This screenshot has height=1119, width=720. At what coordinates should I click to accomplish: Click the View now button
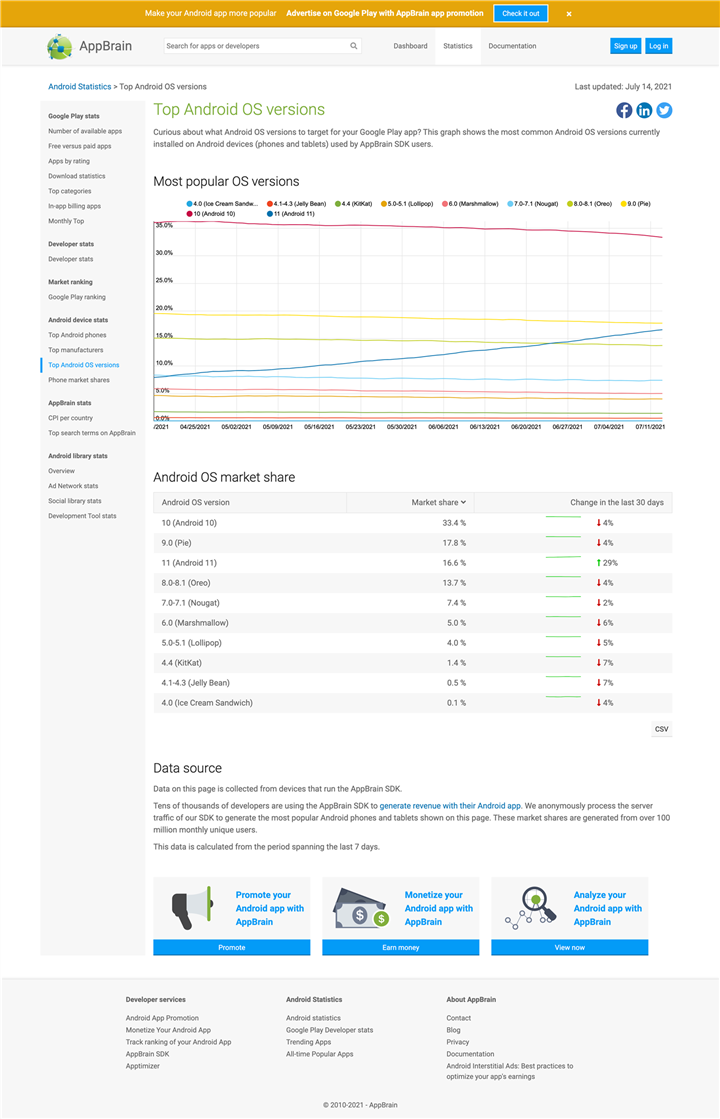[569, 947]
